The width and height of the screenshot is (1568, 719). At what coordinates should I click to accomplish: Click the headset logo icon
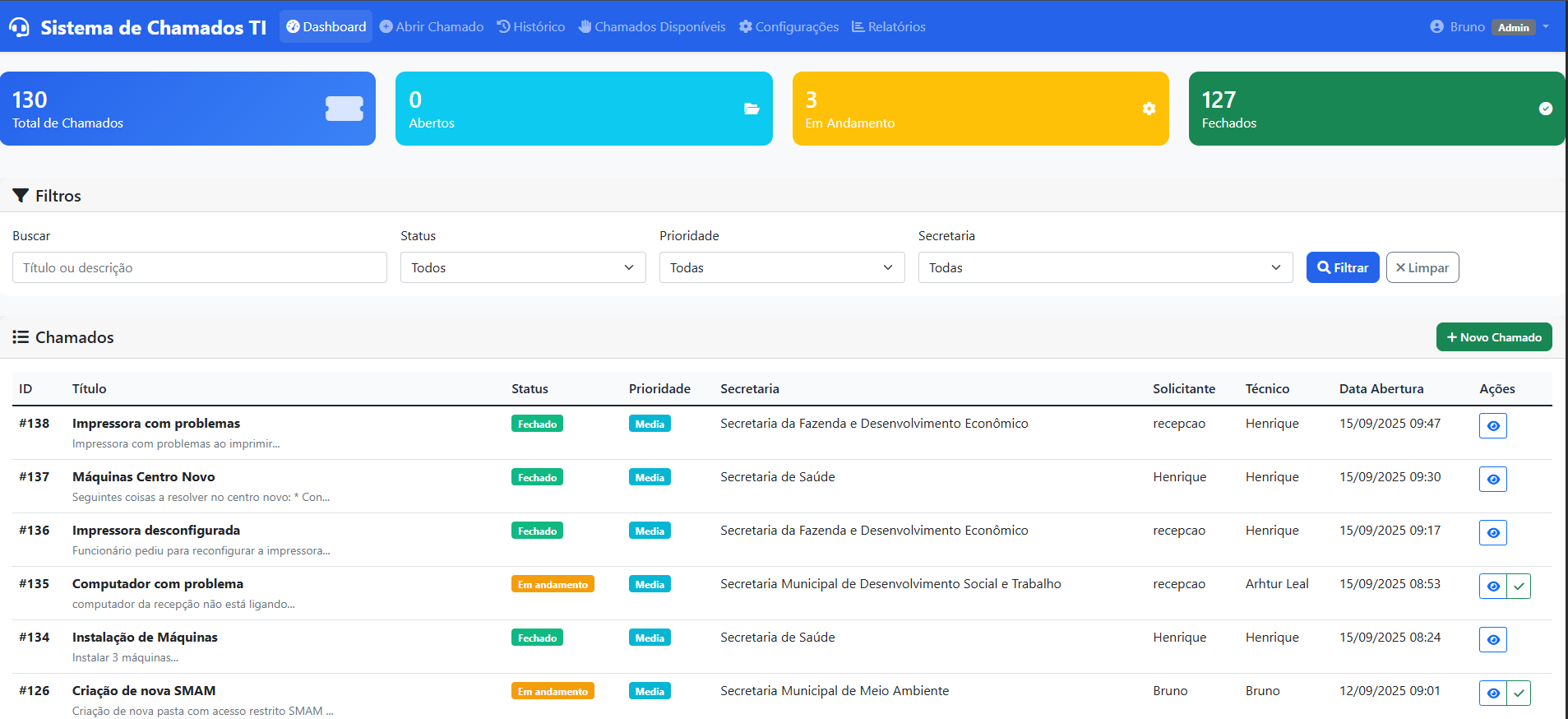click(x=19, y=27)
